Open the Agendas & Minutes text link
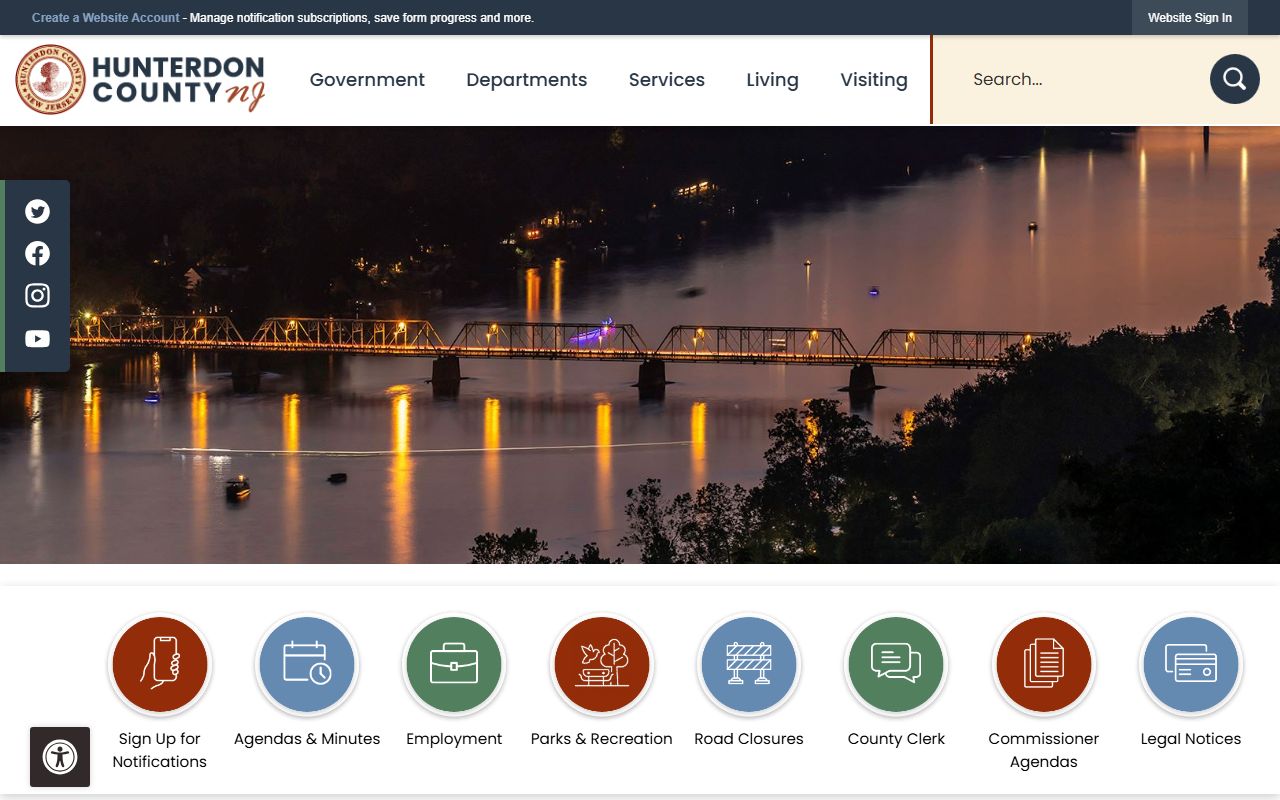 coord(307,739)
